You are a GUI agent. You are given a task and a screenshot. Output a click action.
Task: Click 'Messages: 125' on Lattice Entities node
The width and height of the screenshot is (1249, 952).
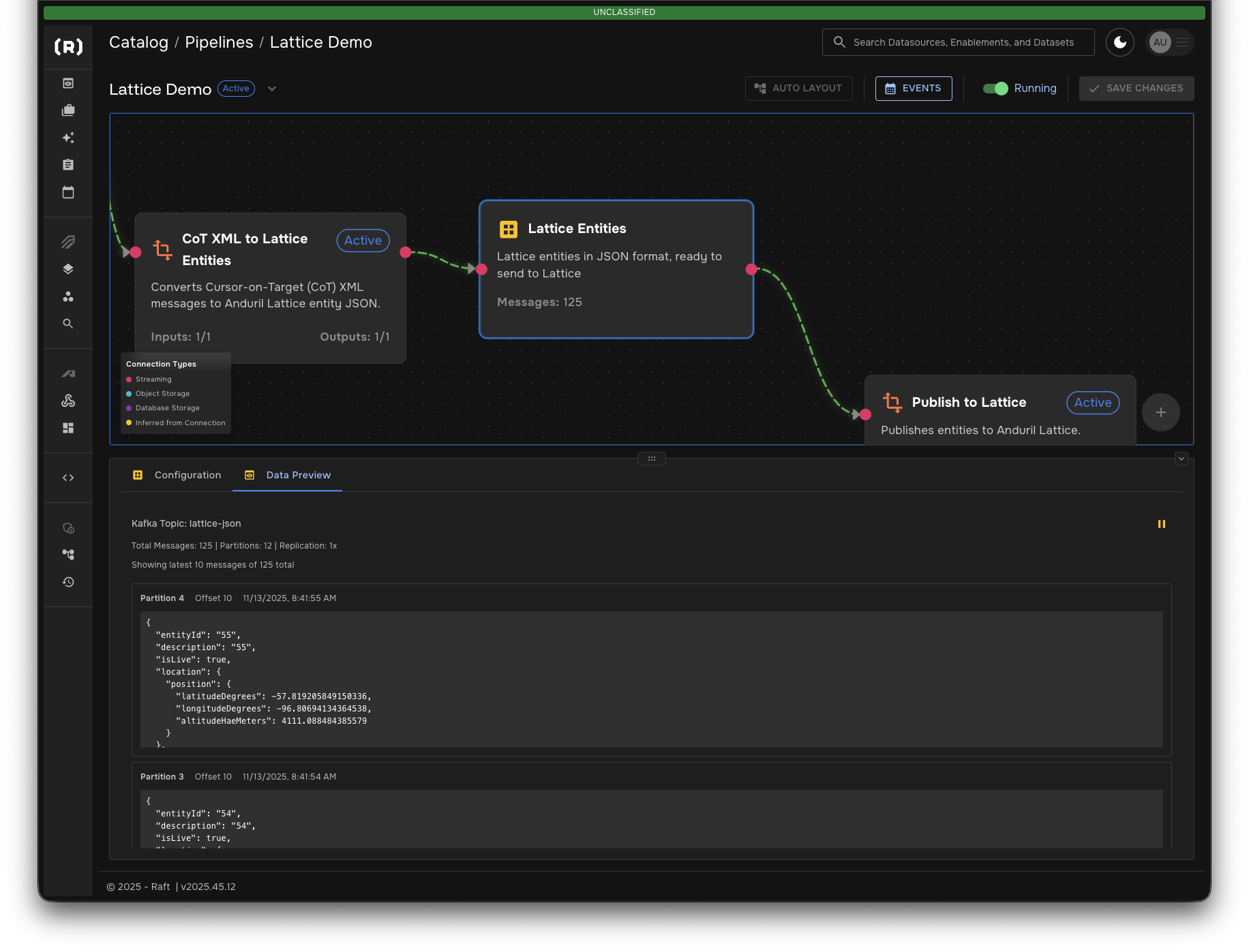(x=539, y=302)
